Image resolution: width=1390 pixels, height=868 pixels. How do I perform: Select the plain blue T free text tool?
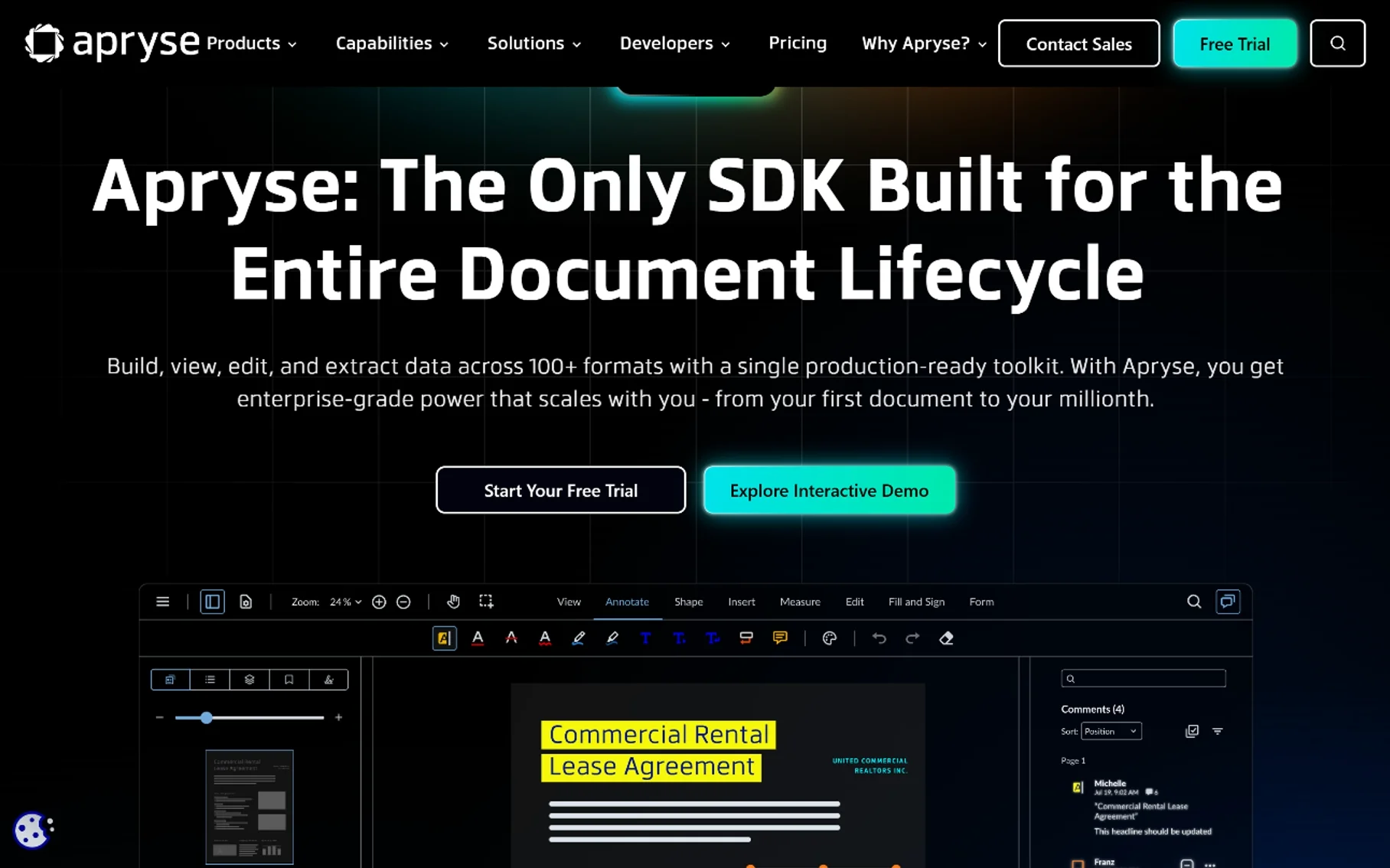[x=645, y=638]
